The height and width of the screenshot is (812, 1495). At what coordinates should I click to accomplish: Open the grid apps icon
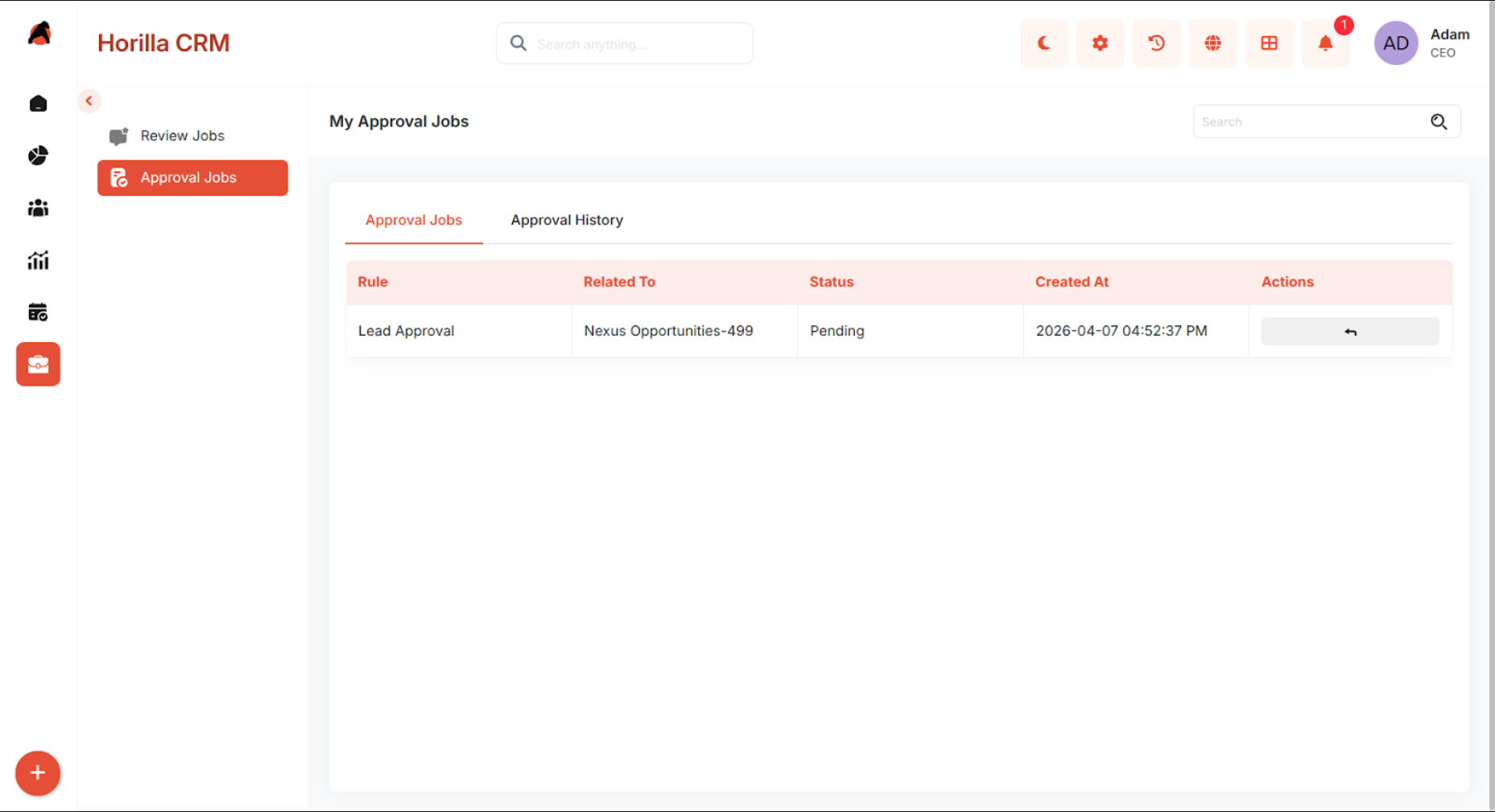(x=1269, y=43)
